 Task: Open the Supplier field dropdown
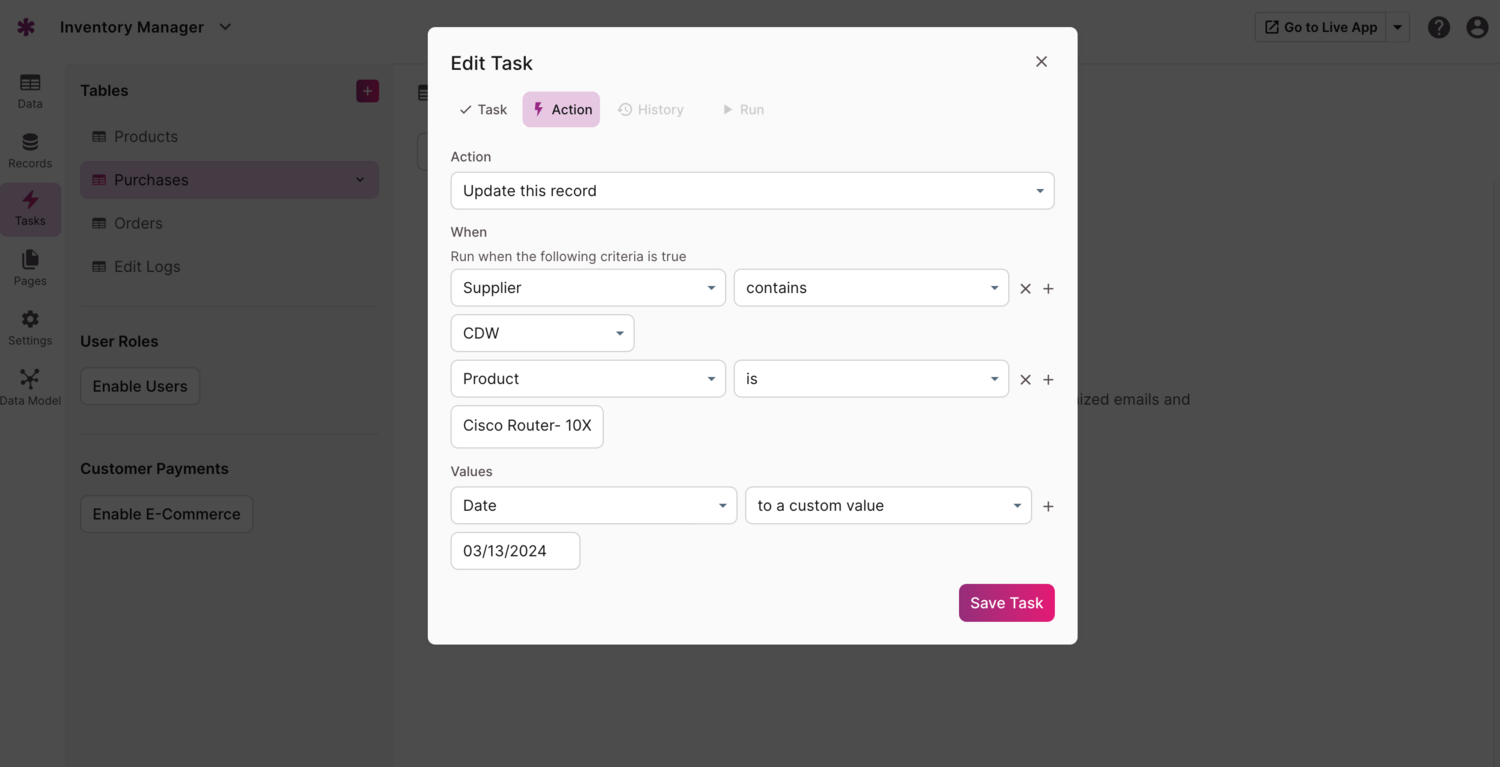point(587,287)
